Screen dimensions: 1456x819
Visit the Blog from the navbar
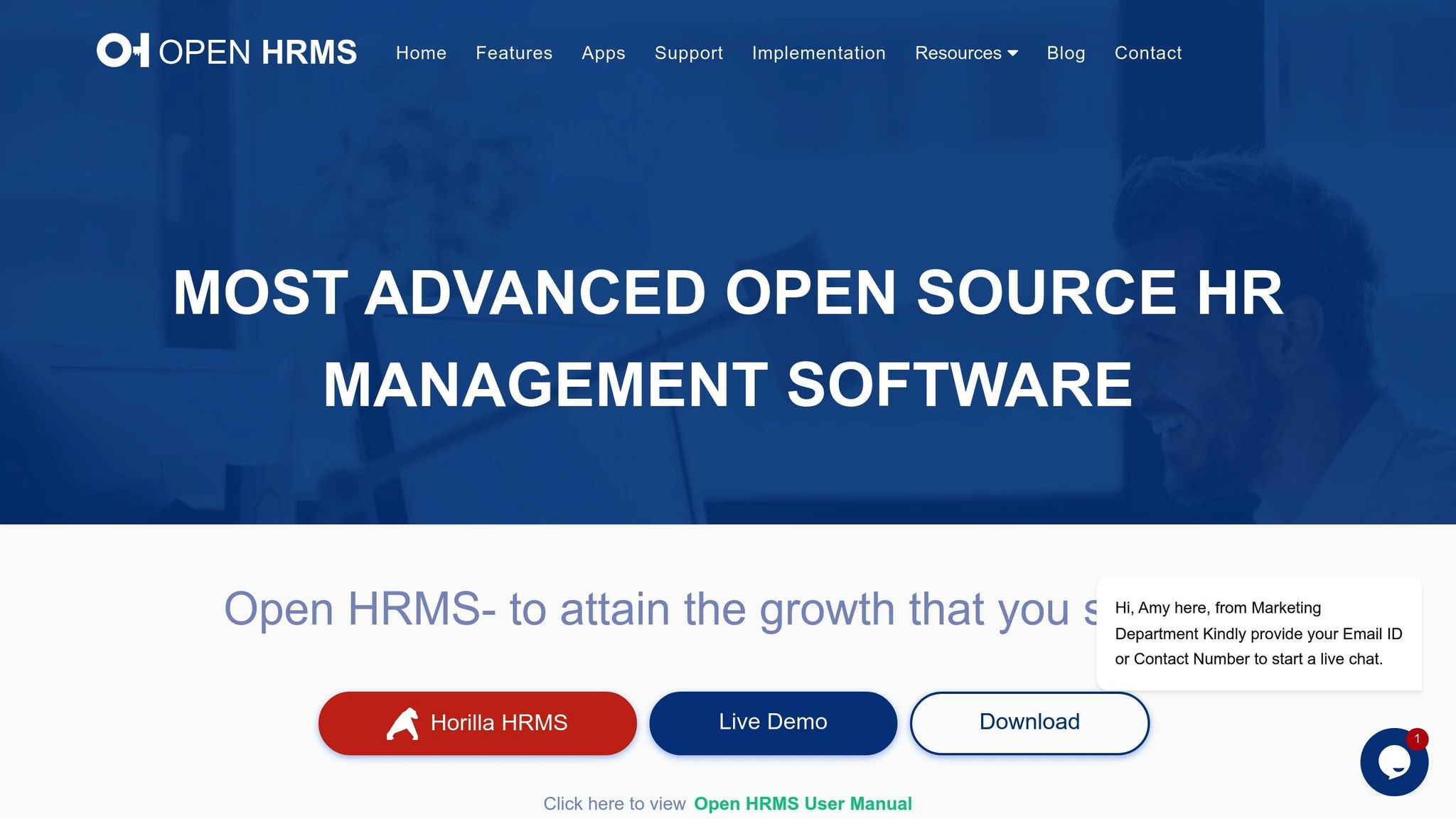[x=1066, y=53]
